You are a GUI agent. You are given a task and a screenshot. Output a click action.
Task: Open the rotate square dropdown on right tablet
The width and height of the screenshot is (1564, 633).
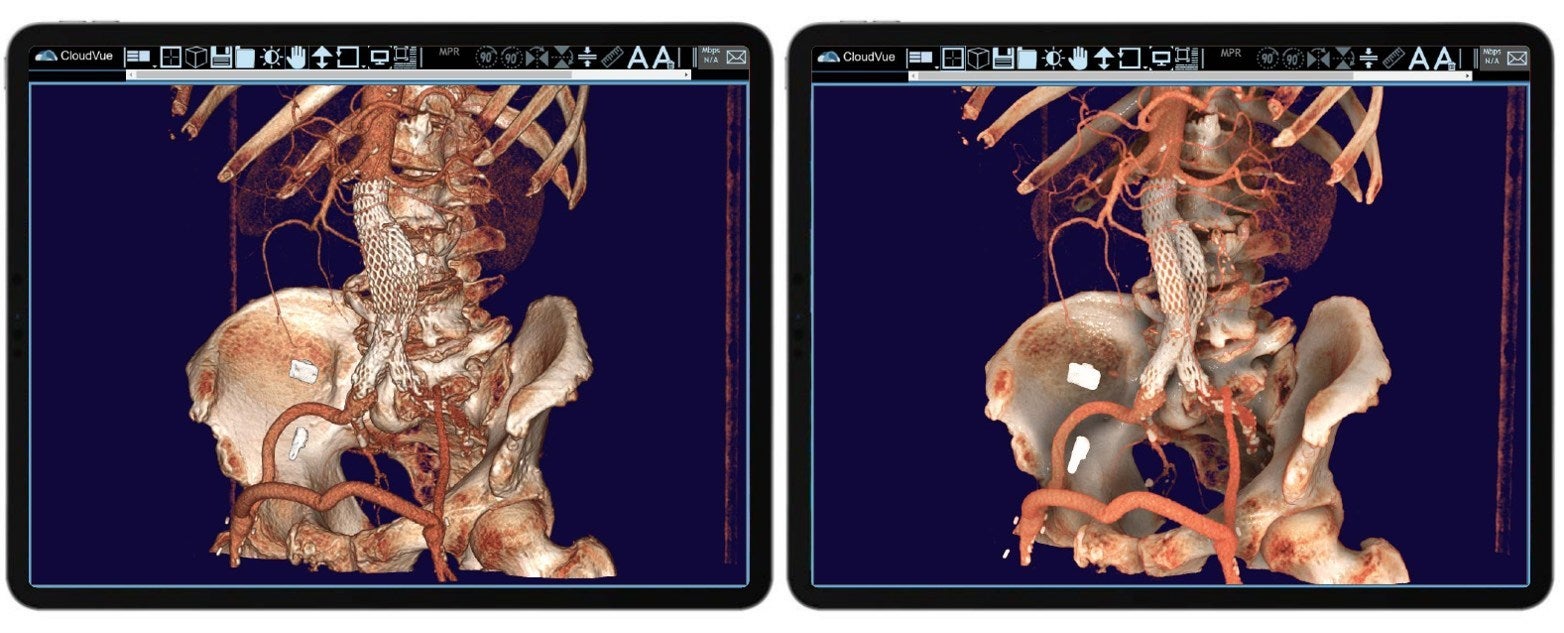point(1132,57)
